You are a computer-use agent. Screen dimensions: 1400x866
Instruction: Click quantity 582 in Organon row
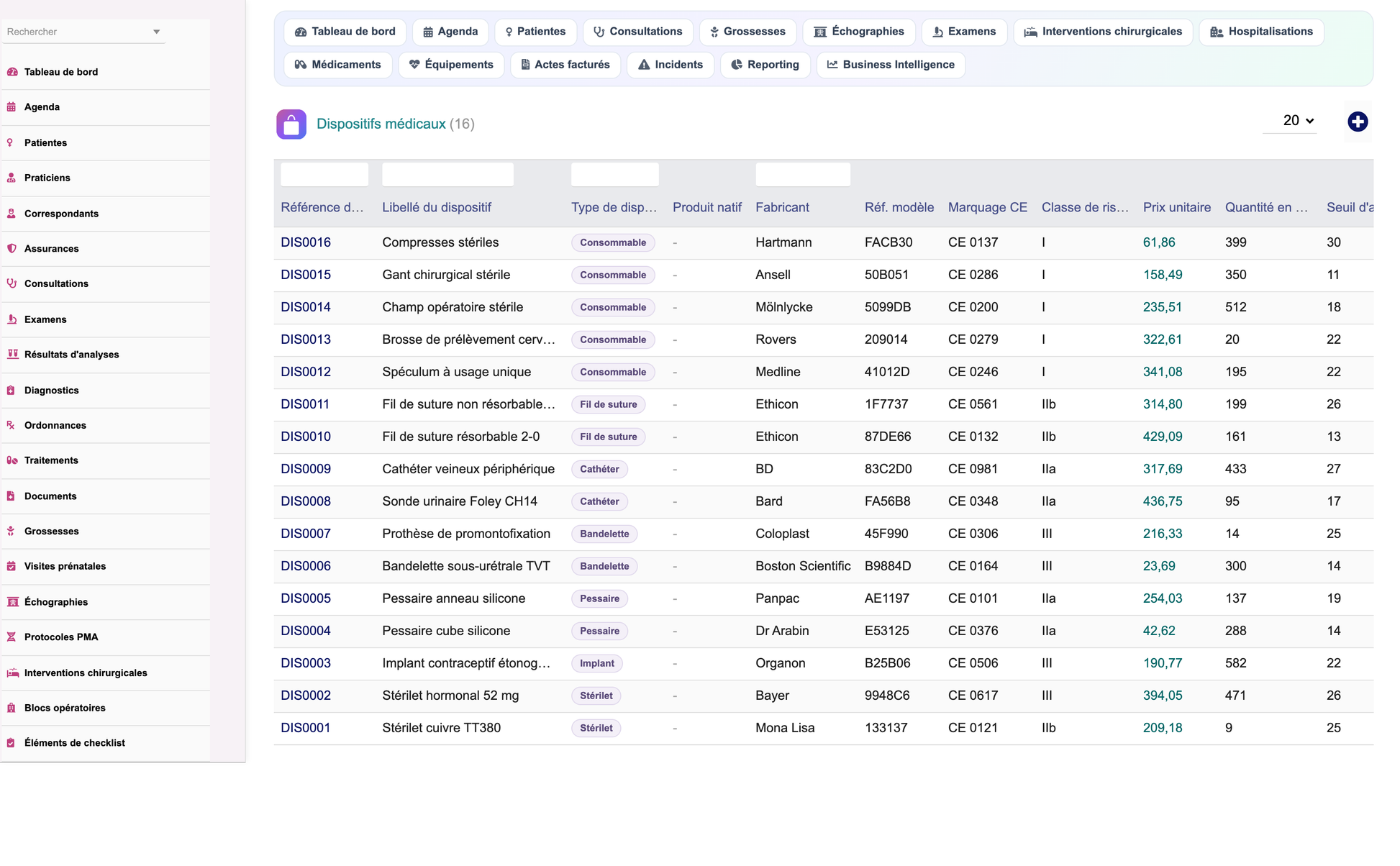1235,663
